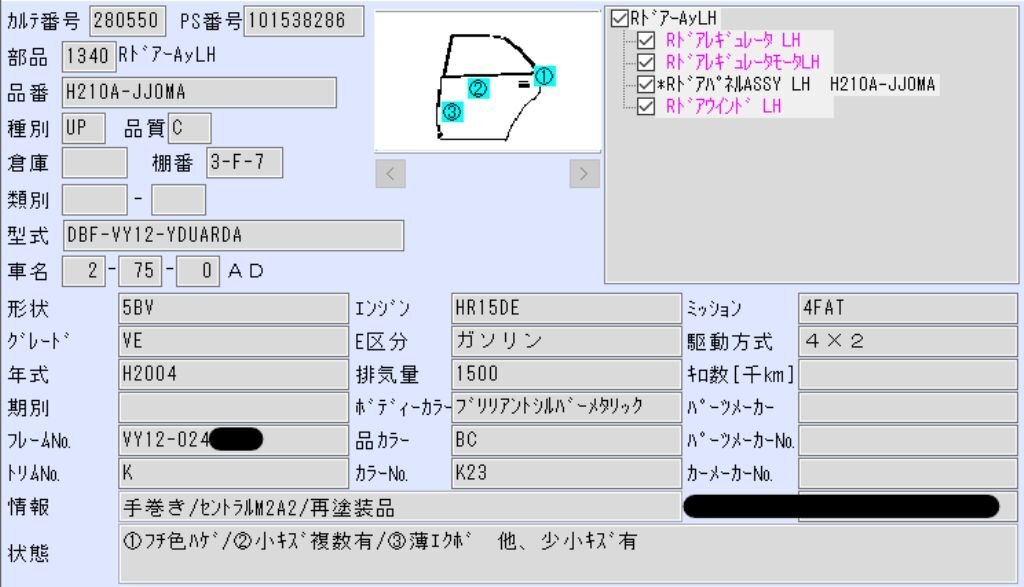
Task: Click the empty キロ数[千km] field
Action: [x=908, y=374]
